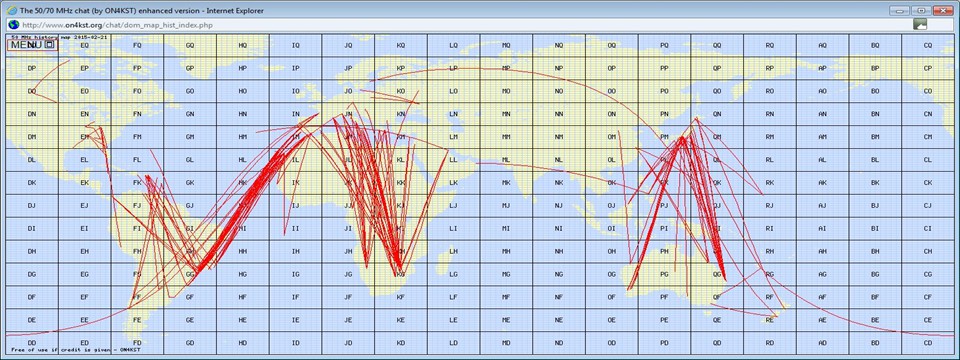Minimize the Internet Explorer window
This screenshot has width=960, height=360.
[x=899, y=10]
